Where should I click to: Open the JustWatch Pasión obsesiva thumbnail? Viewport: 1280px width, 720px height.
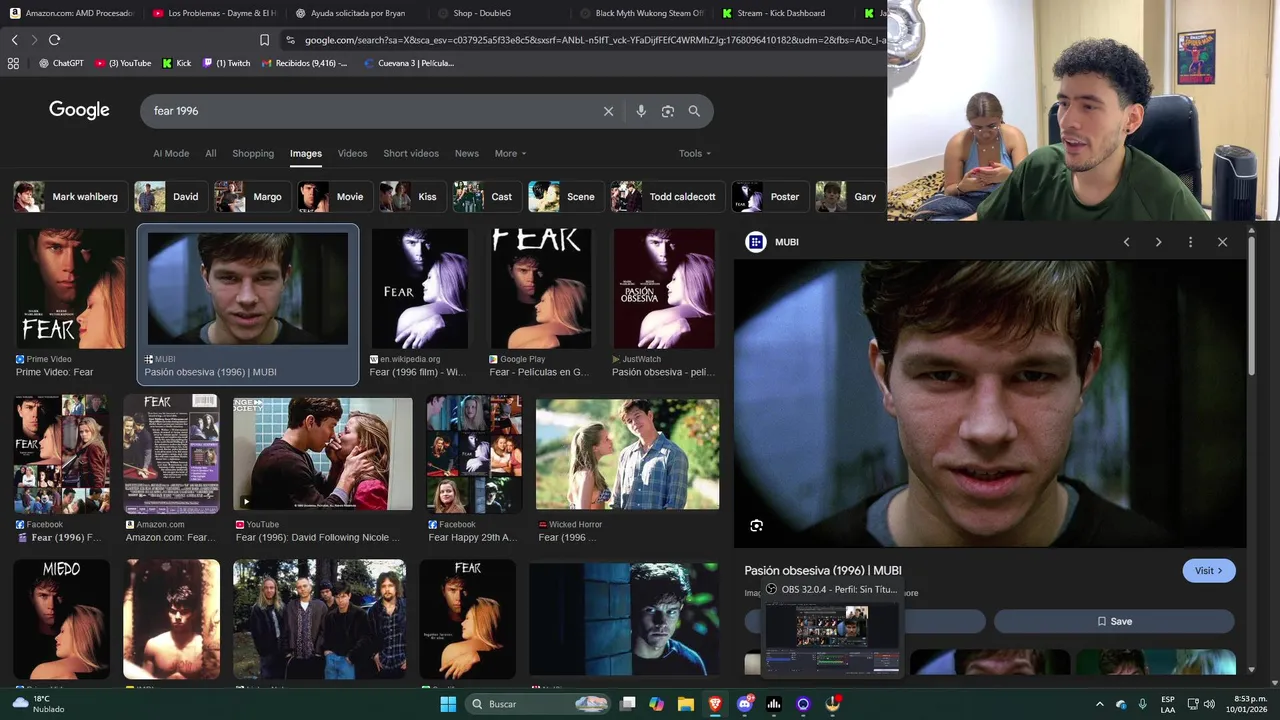pos(664,289)
